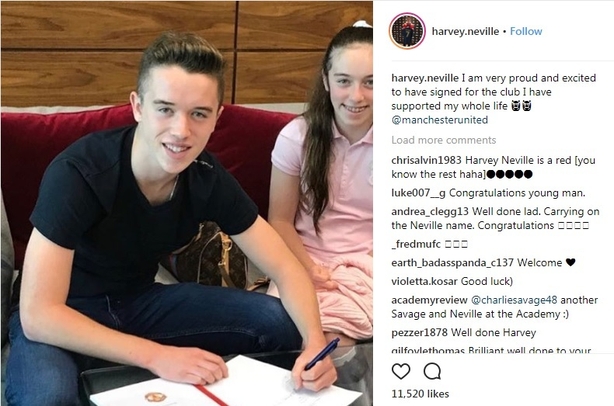This screenshot has height=406, width=614.
Task: Open harvey.neville username in header
Action: point(465,31)
